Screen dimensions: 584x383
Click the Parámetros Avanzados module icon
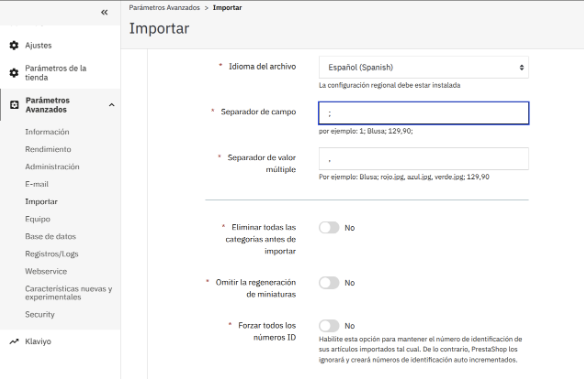coord(14,105)
